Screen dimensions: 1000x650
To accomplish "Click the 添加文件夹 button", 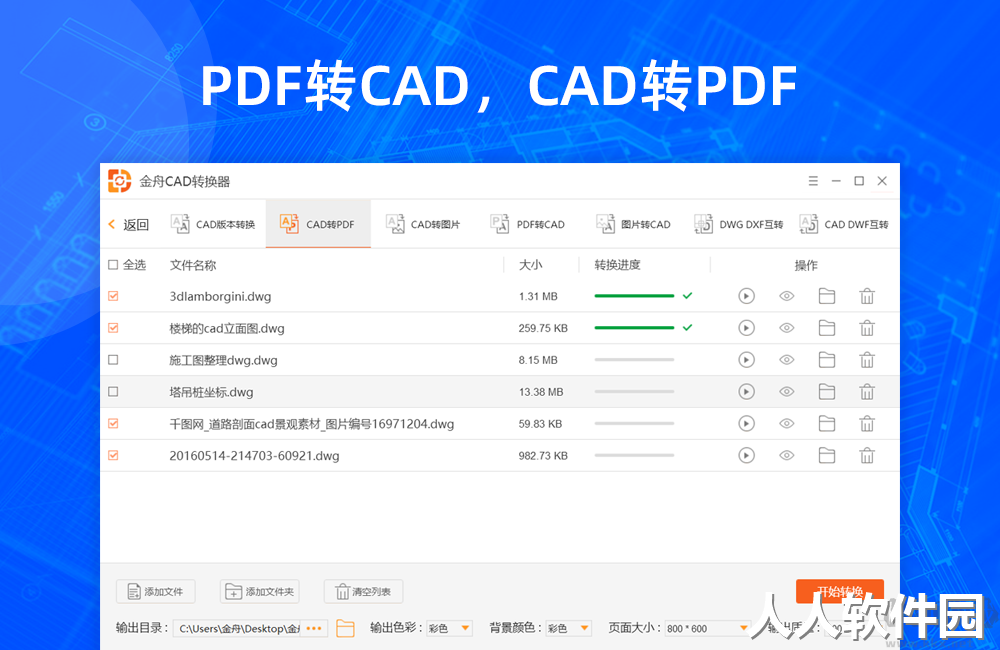I will 260,591.
